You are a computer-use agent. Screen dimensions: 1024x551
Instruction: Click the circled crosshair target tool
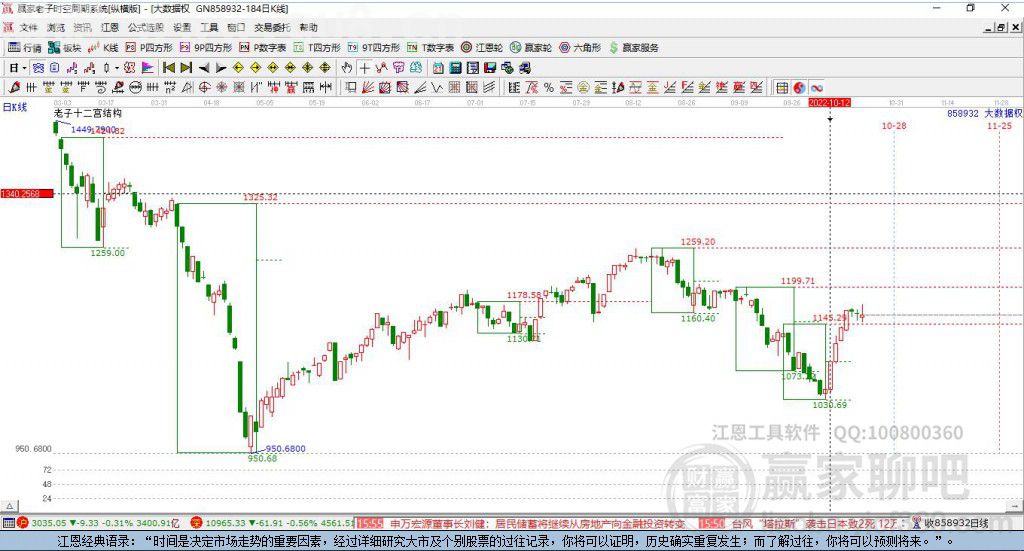tap(204, 87)
